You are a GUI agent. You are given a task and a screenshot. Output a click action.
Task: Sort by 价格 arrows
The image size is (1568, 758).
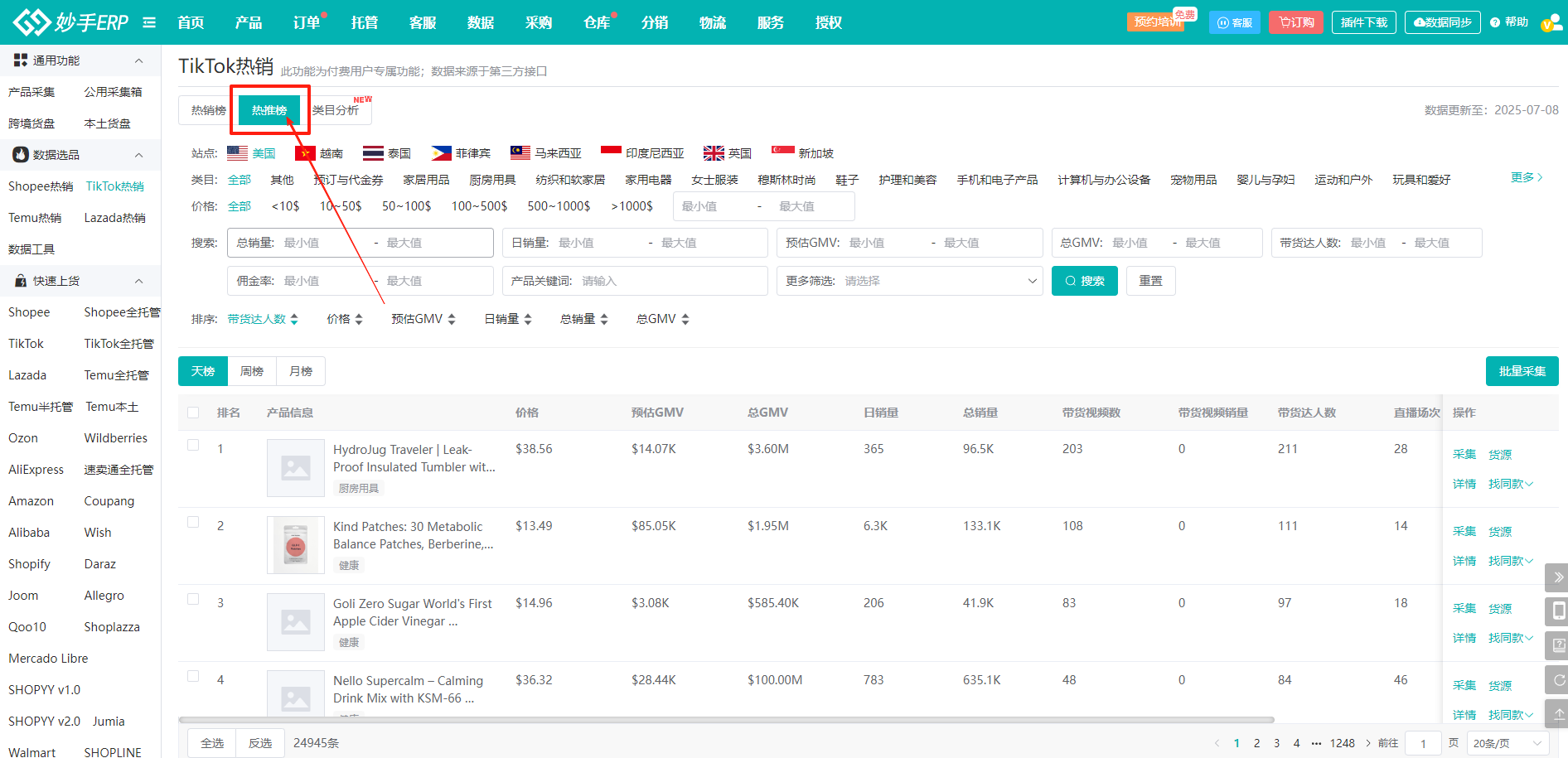click(x=359, y=319)
